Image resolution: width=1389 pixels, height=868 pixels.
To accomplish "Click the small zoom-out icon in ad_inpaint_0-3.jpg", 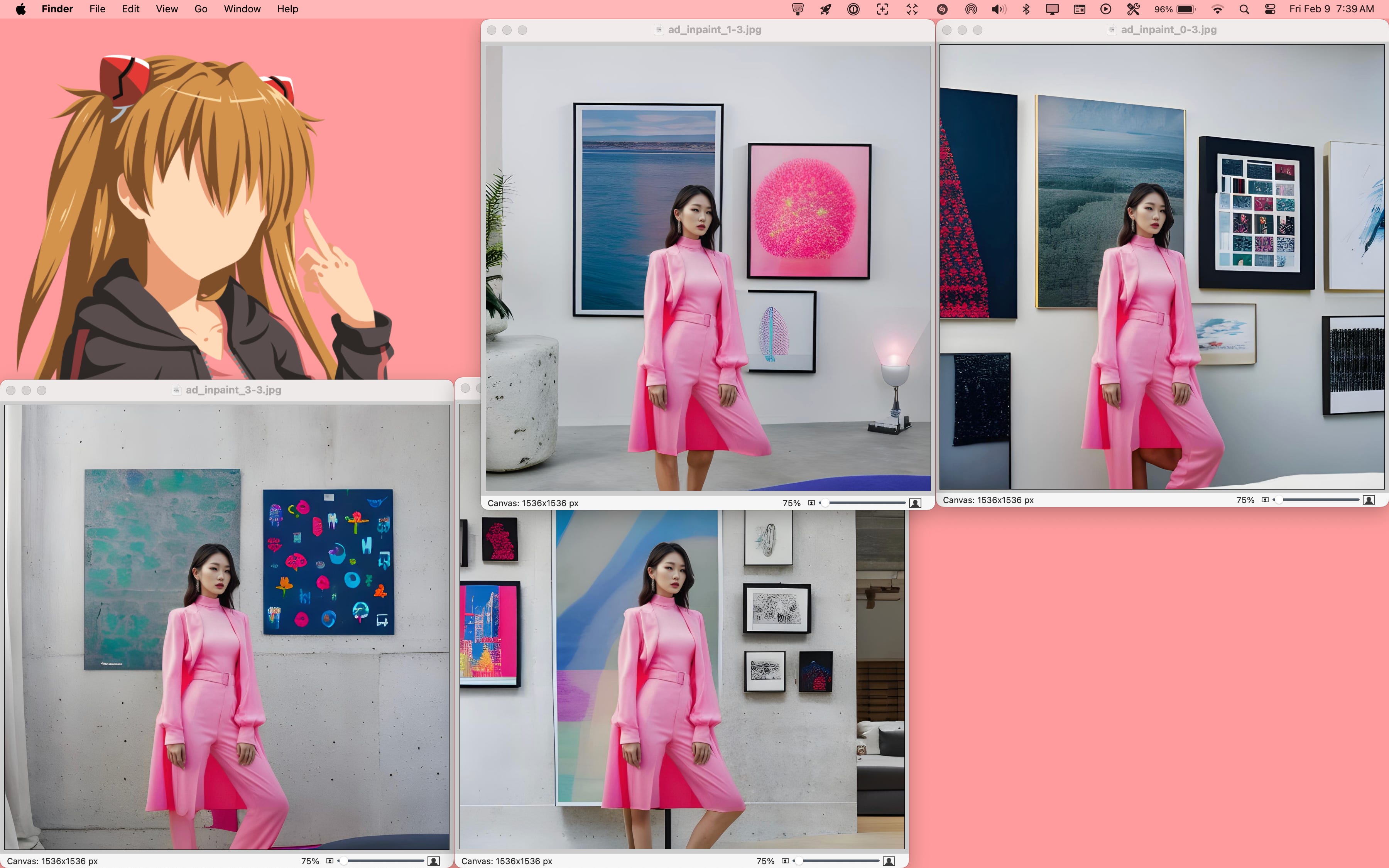I will [1264, 500].
